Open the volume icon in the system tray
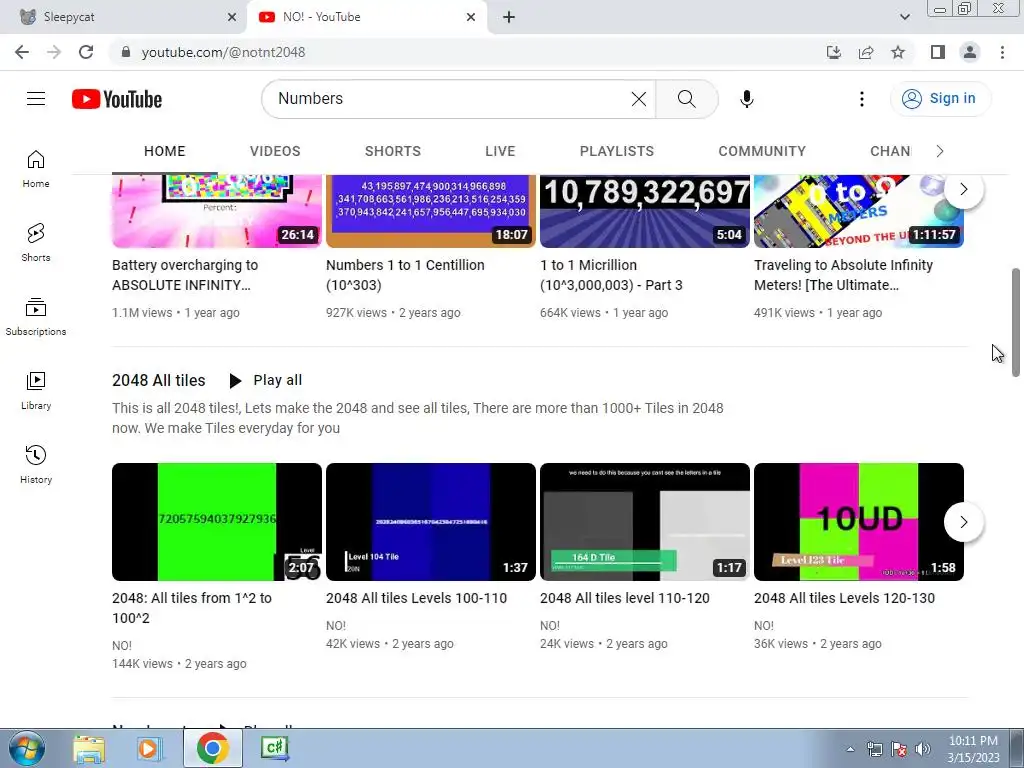 click(923, 749)
